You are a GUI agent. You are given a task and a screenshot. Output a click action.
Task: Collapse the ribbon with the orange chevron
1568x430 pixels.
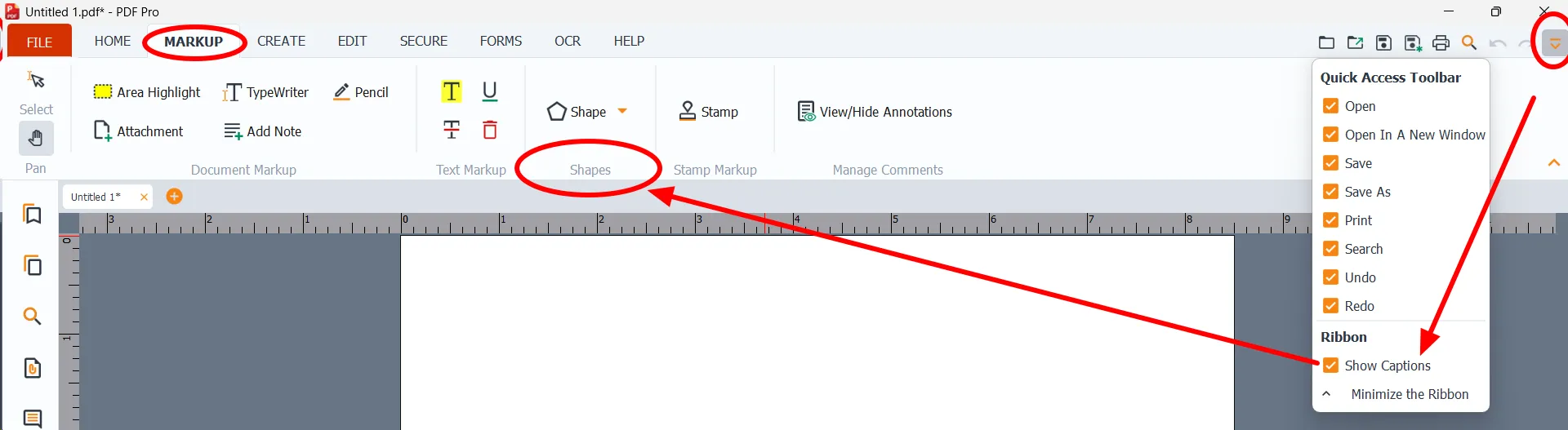coord(1554,163)
